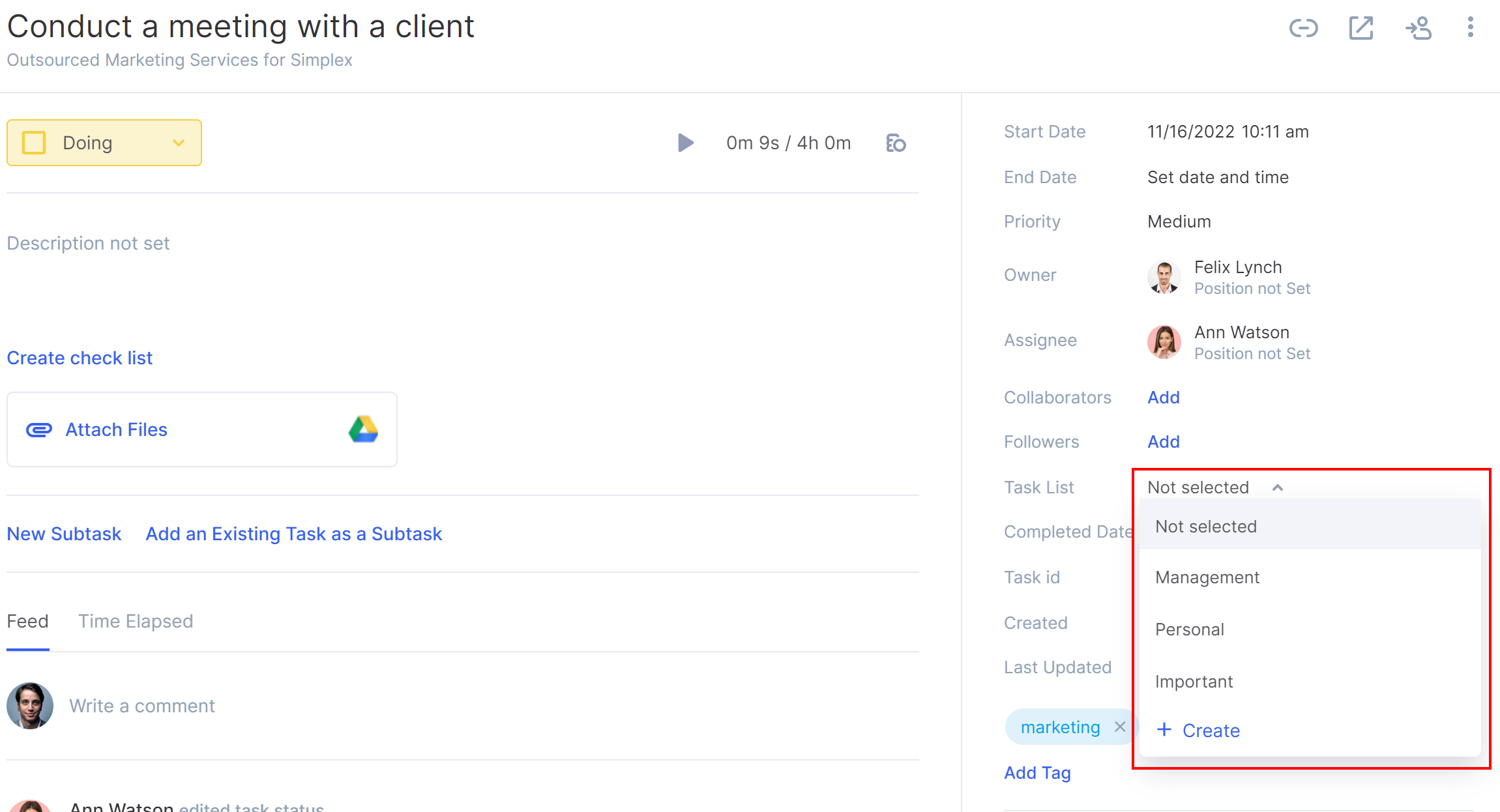This screenshot has height=812, width=1500.
Task: Start the task timer play button
Action: tap(685, 143)
